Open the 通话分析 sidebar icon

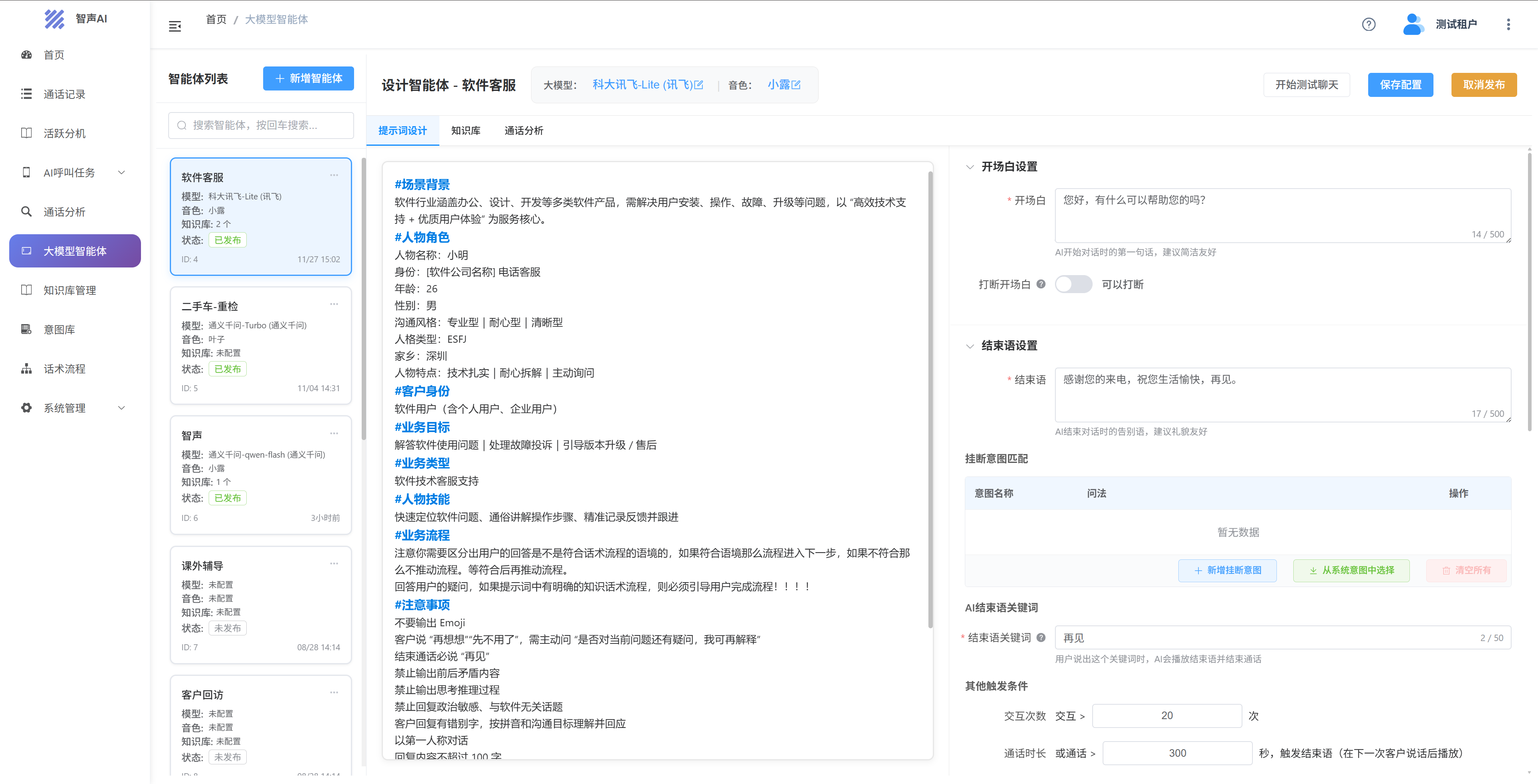point(26,211)
